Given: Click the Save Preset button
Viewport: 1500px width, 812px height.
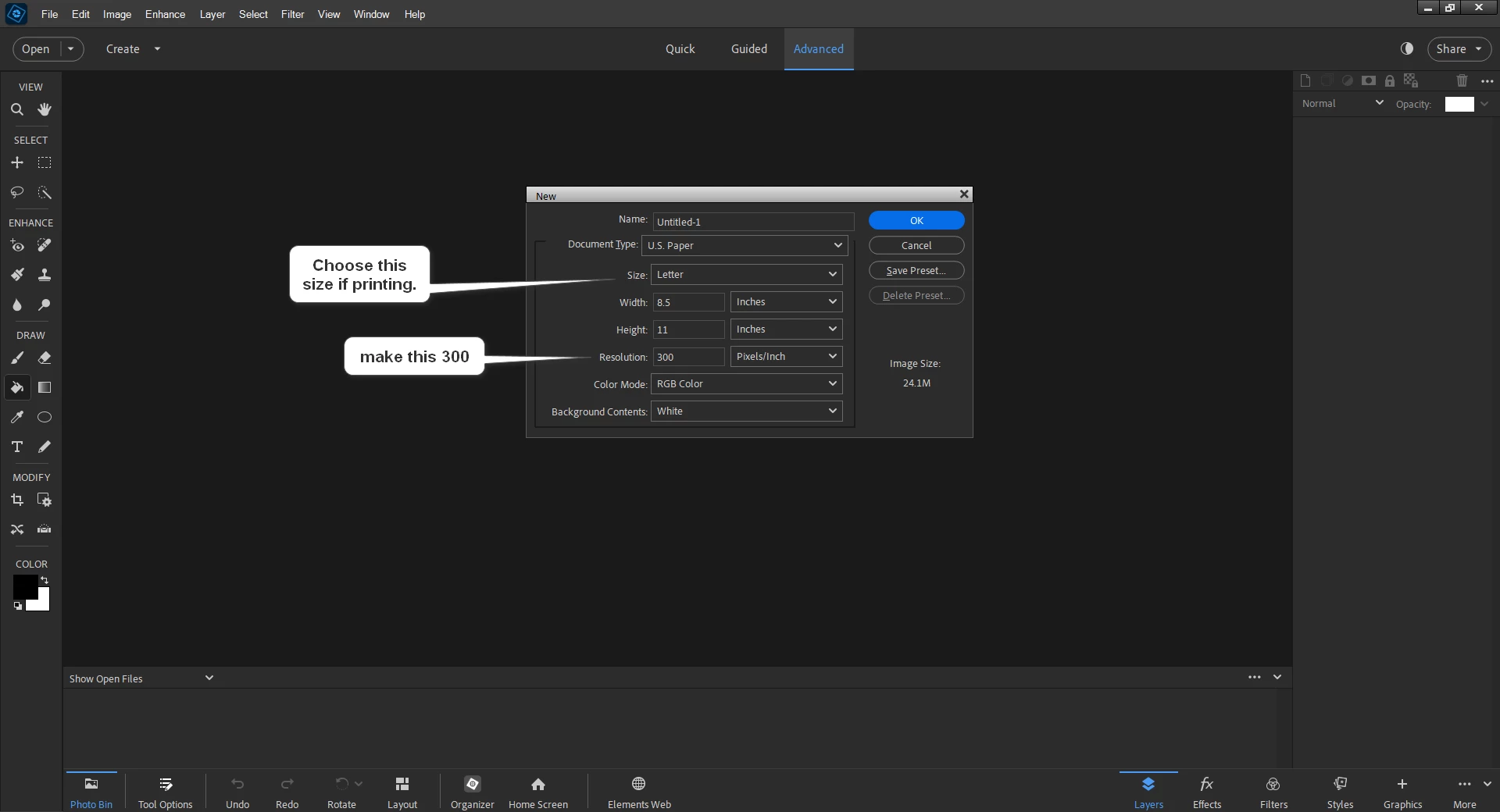Looking at the screenshot, I should tap(916, 270).
